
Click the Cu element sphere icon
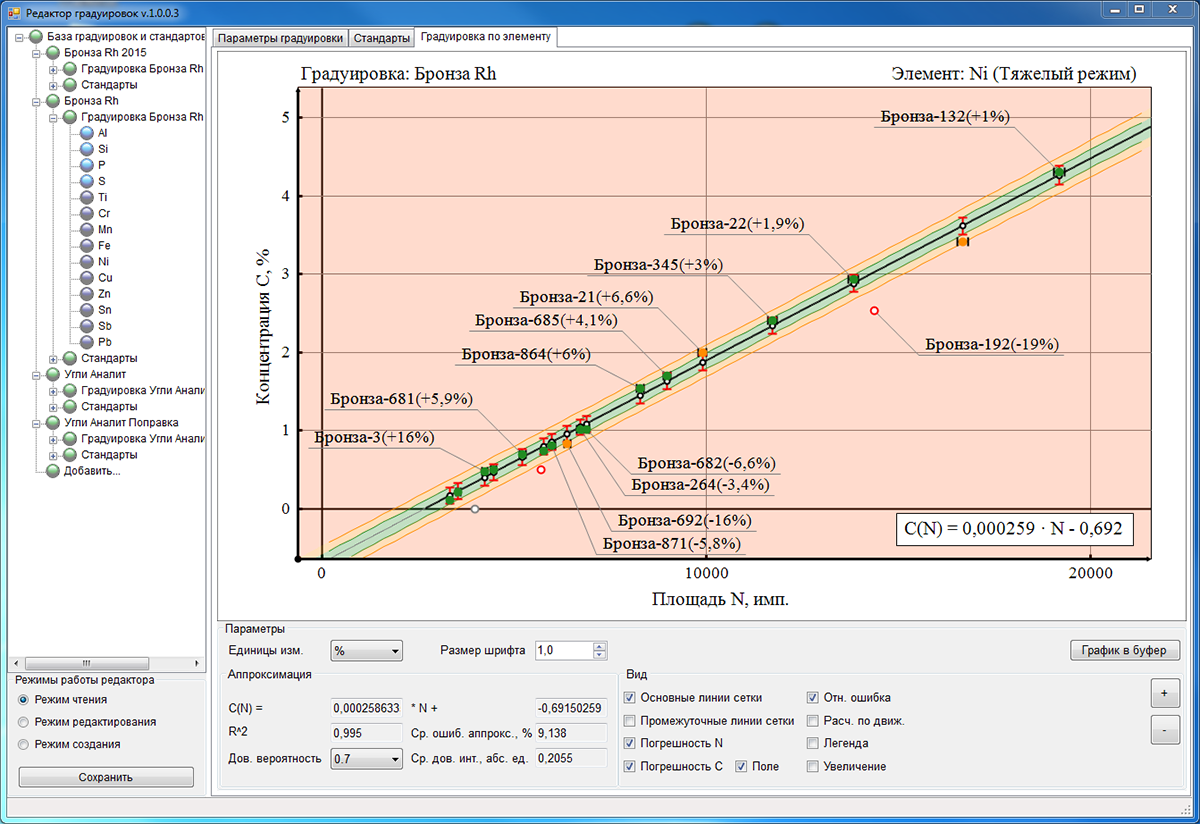coord(87,277)
